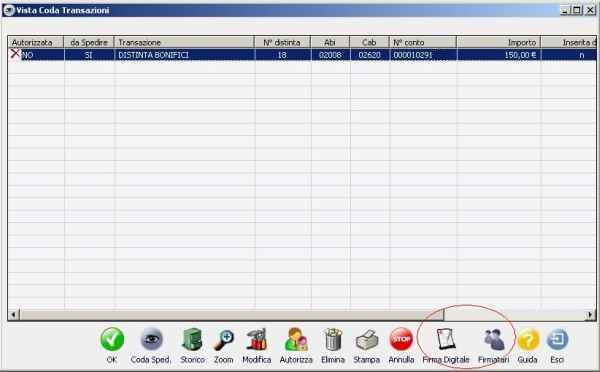Viewport: 600px width, 372px height.
Task: Open Firma Digitale document icon
Action: pos(446,339)
